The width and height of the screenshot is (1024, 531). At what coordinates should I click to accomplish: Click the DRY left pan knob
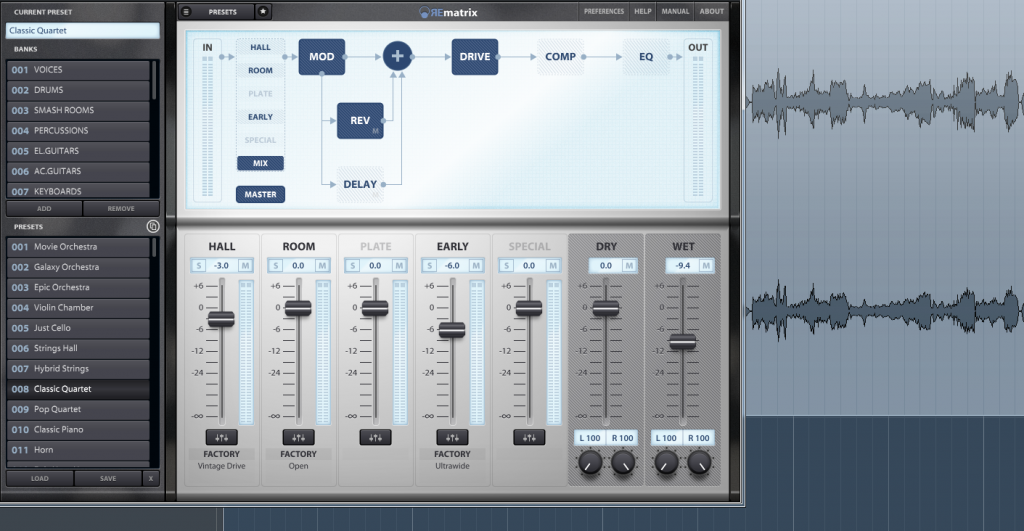590,462
